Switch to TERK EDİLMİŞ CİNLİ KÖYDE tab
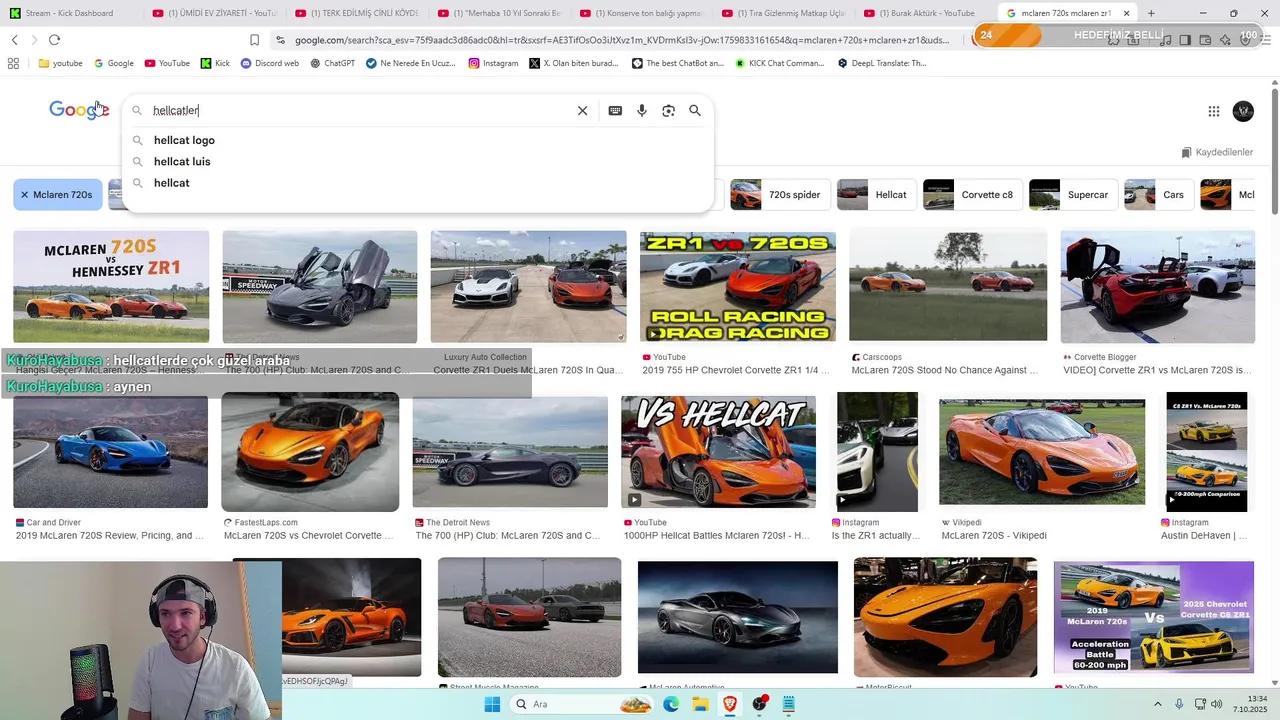 (x=356, y=13)
